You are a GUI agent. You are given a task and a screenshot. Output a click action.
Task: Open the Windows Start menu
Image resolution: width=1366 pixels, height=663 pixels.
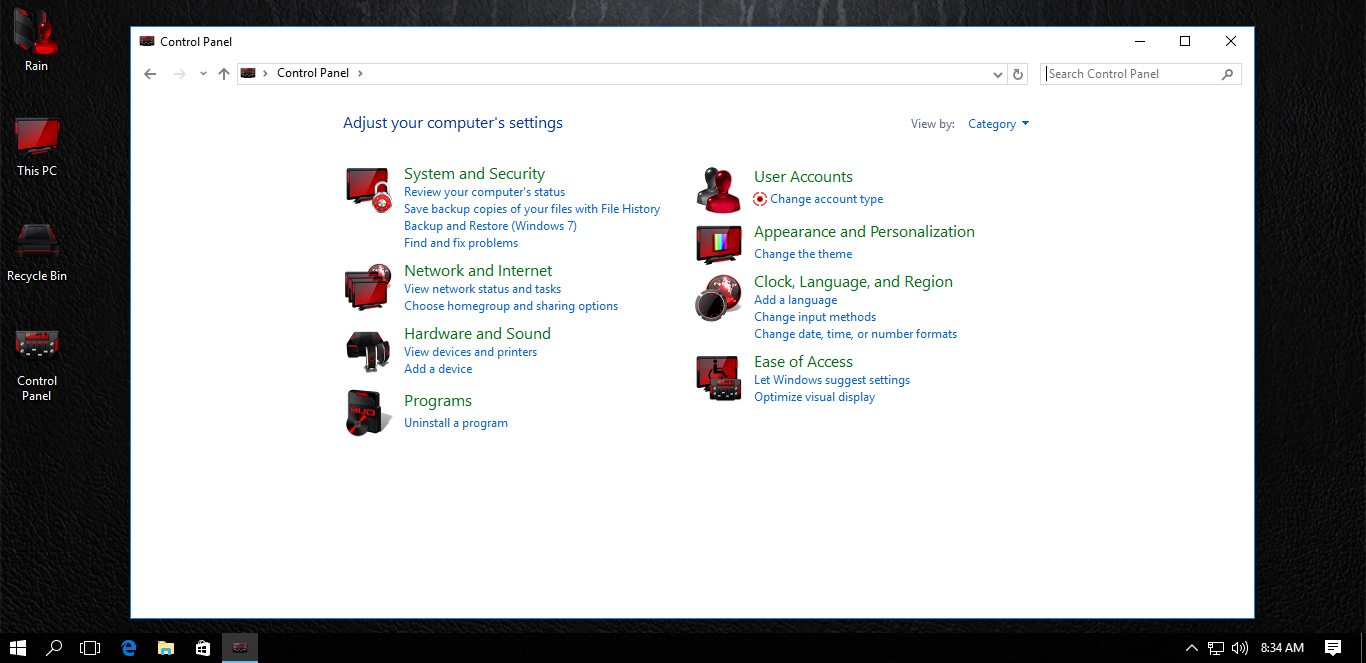[x=18, y=648]
